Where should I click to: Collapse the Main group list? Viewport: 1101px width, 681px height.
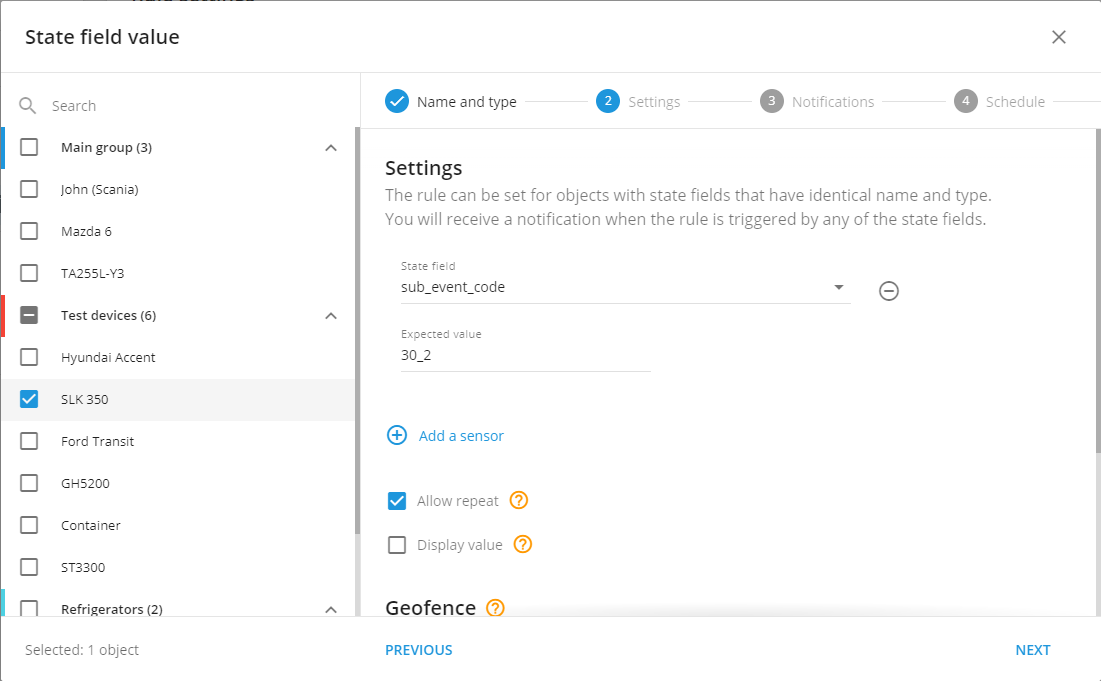[x=331, y=147]
